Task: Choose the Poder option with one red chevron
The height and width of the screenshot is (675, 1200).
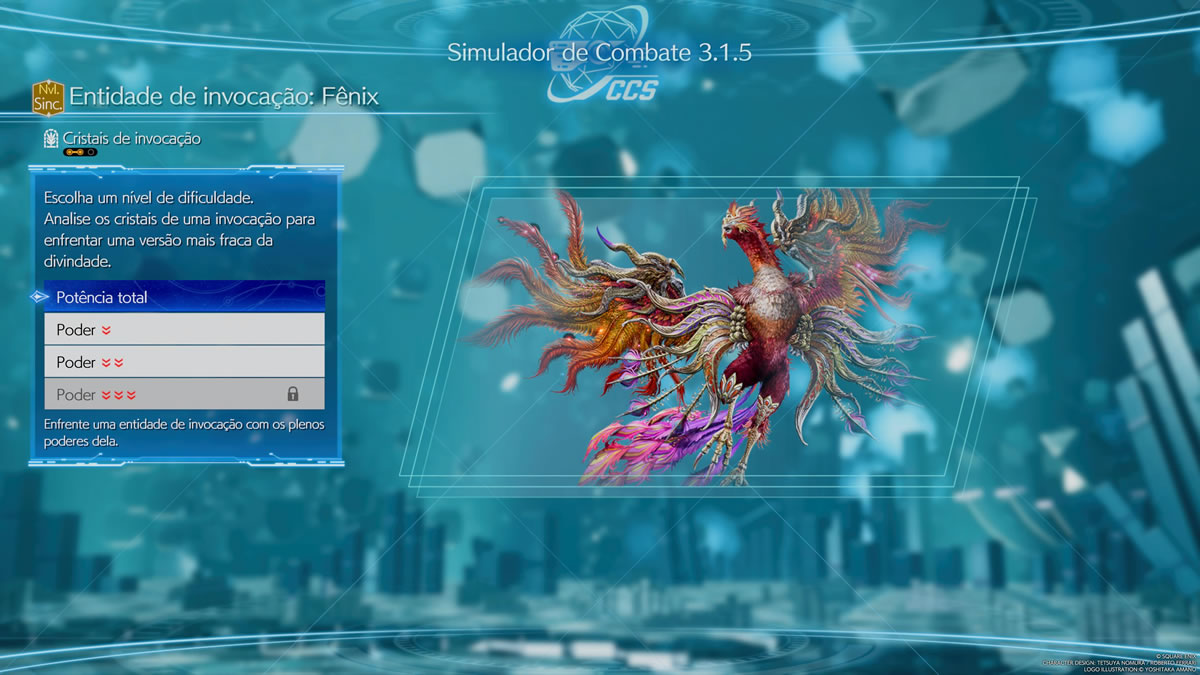Action: (185, 329)
